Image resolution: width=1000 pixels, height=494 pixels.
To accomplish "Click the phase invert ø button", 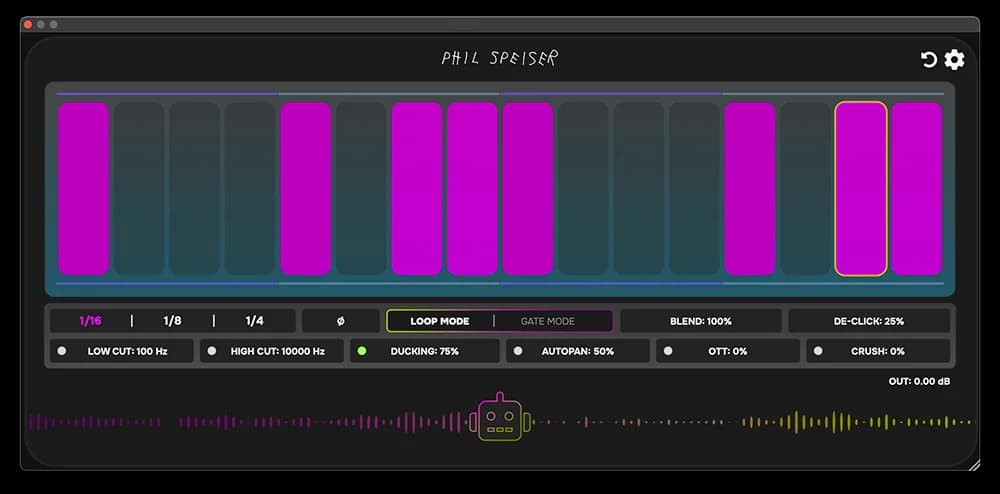I will point(341,321).
